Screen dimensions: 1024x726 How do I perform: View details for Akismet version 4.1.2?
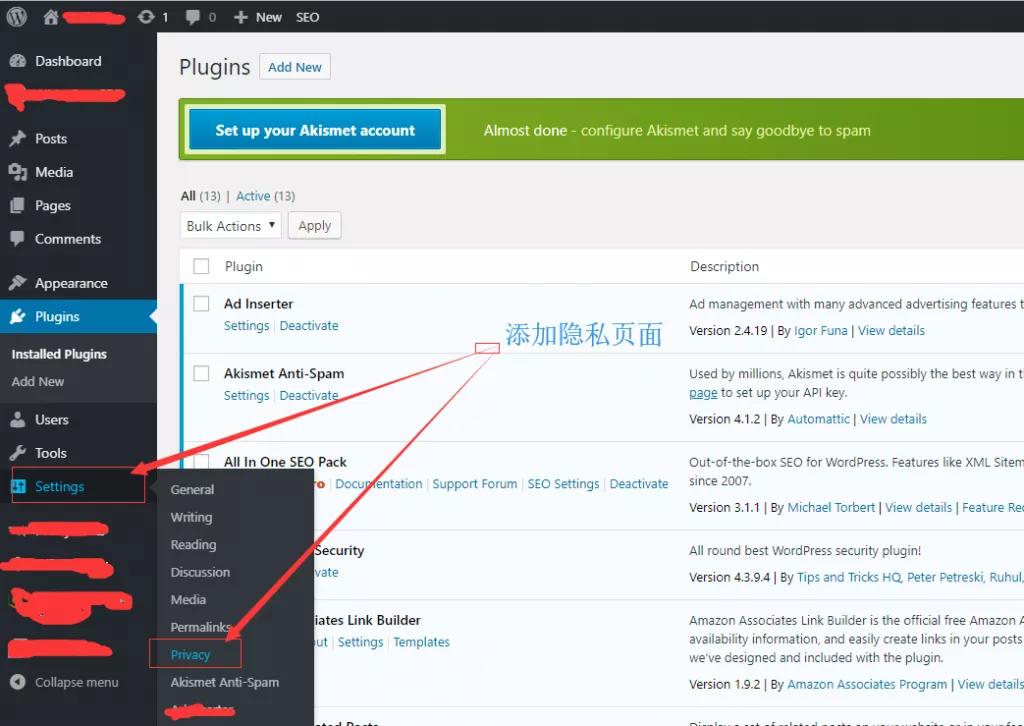[x=893, y=418]
